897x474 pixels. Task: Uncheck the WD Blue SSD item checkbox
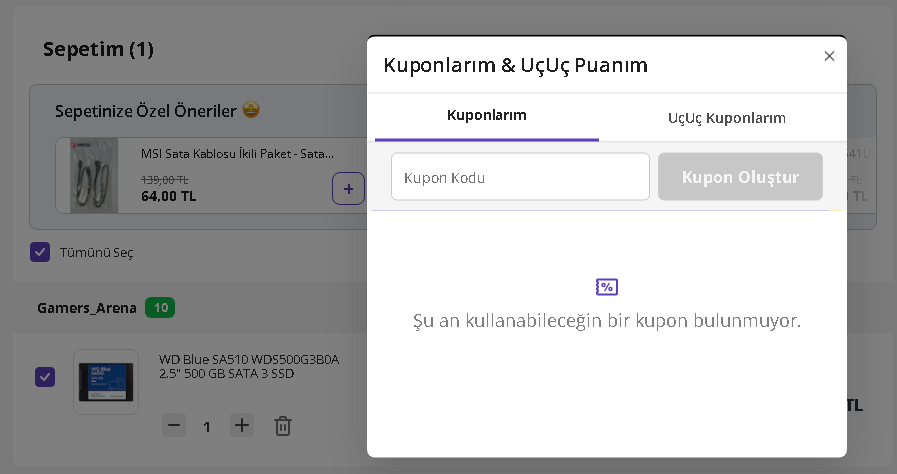click(x=45, y=377)
